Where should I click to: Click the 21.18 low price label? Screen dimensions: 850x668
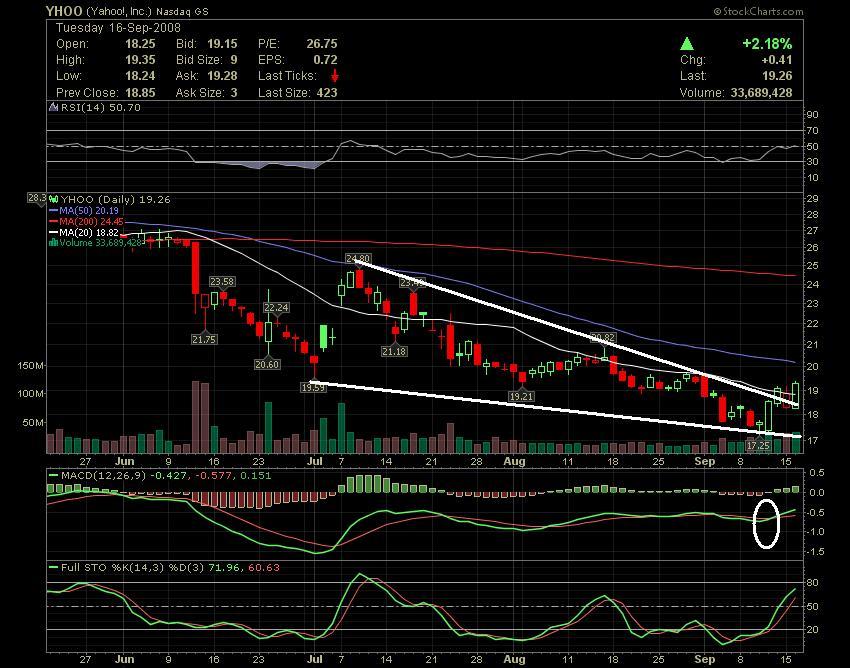(x=394, y=351)
